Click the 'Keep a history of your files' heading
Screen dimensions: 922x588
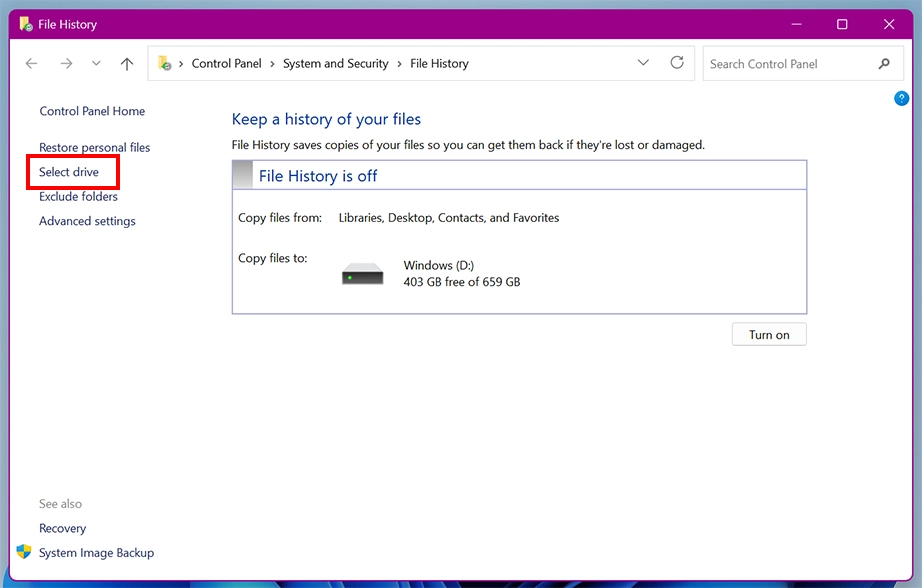pyautogui.click(x=326, y=119)
